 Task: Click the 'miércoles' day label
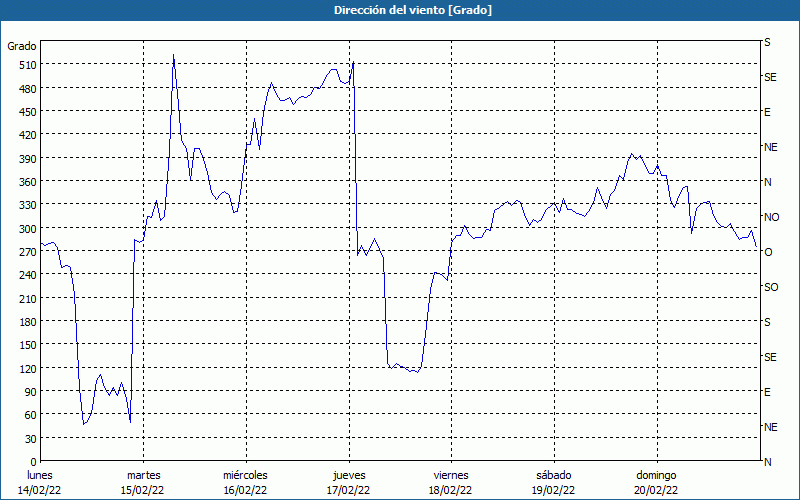point(245,475)
